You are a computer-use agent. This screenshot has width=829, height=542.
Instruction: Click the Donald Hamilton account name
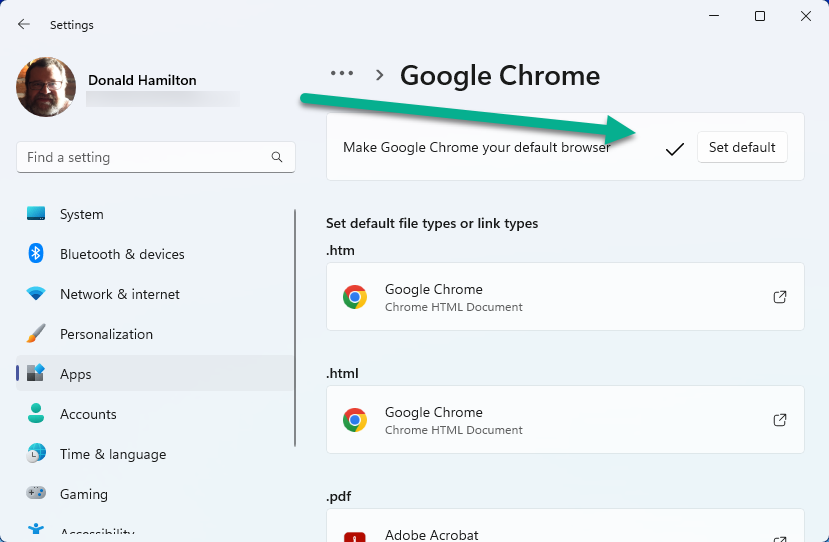[142, 80]
